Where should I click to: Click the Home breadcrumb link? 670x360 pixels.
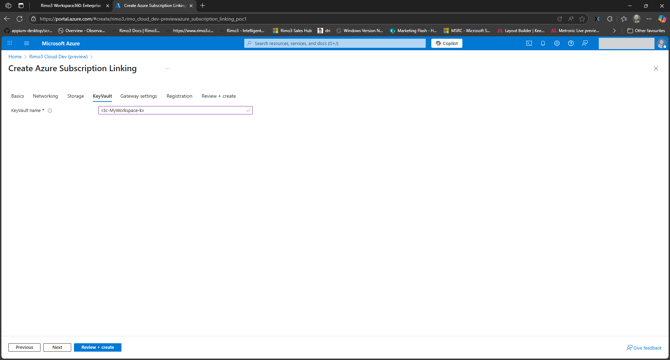15,56
